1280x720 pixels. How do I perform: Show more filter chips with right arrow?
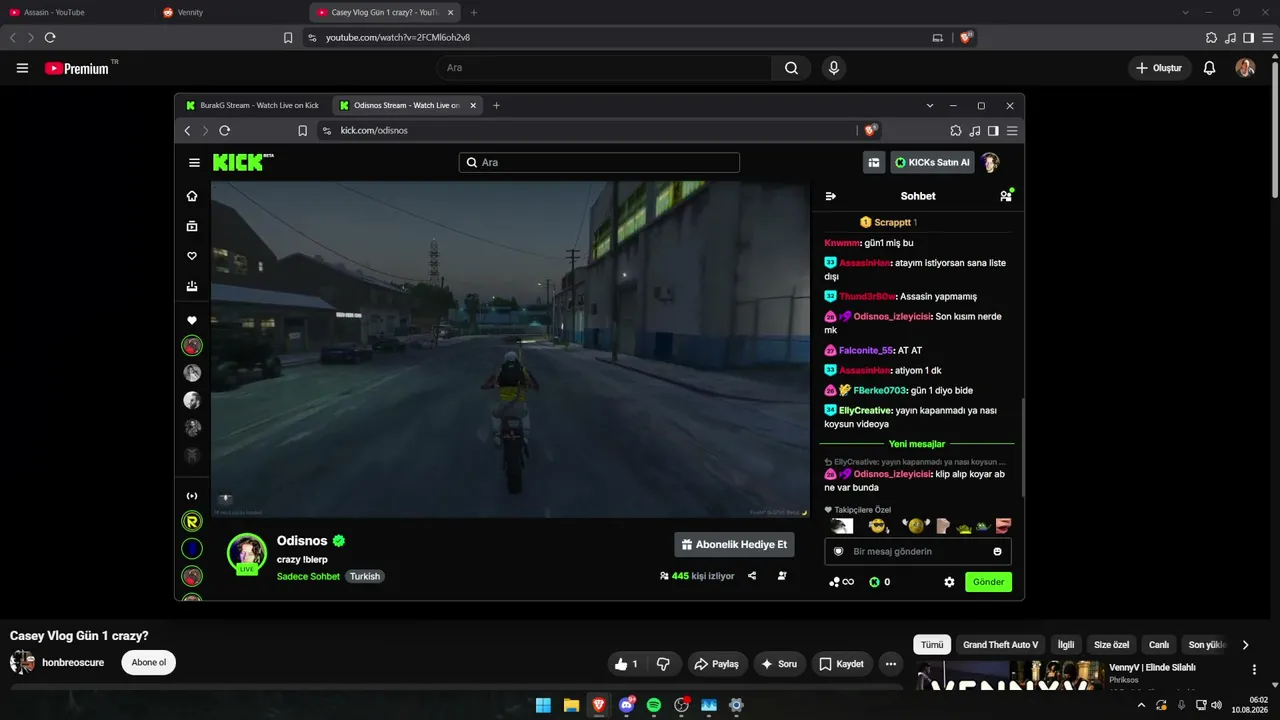1245,645
